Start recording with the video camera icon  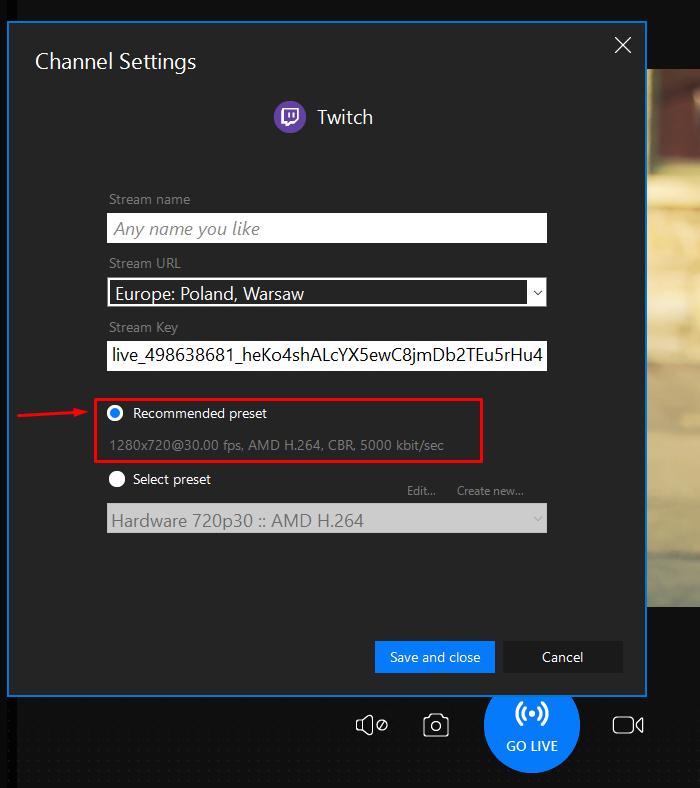[x=628, y=725]
